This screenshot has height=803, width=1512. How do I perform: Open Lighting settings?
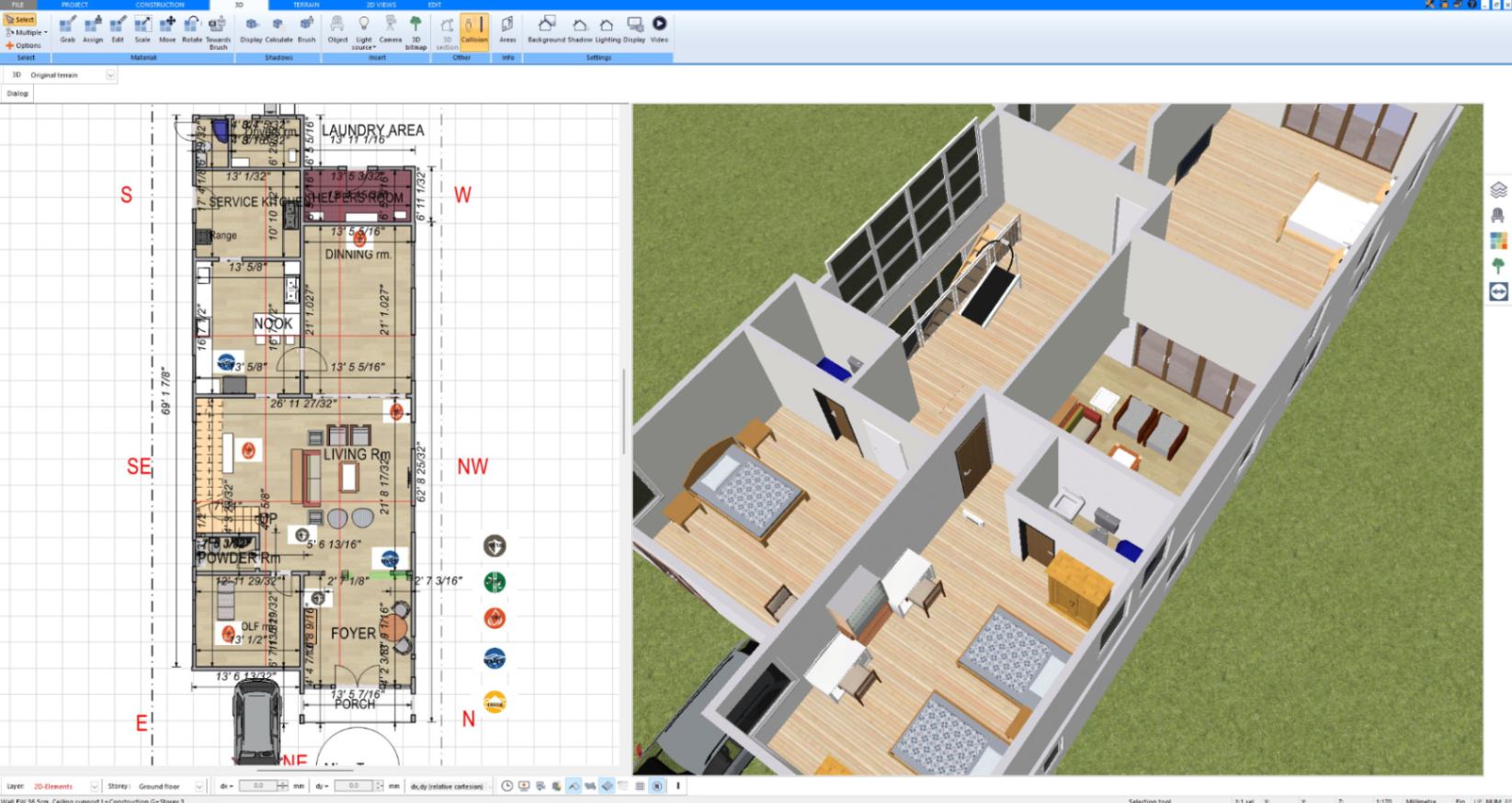(x=608, y=29)
